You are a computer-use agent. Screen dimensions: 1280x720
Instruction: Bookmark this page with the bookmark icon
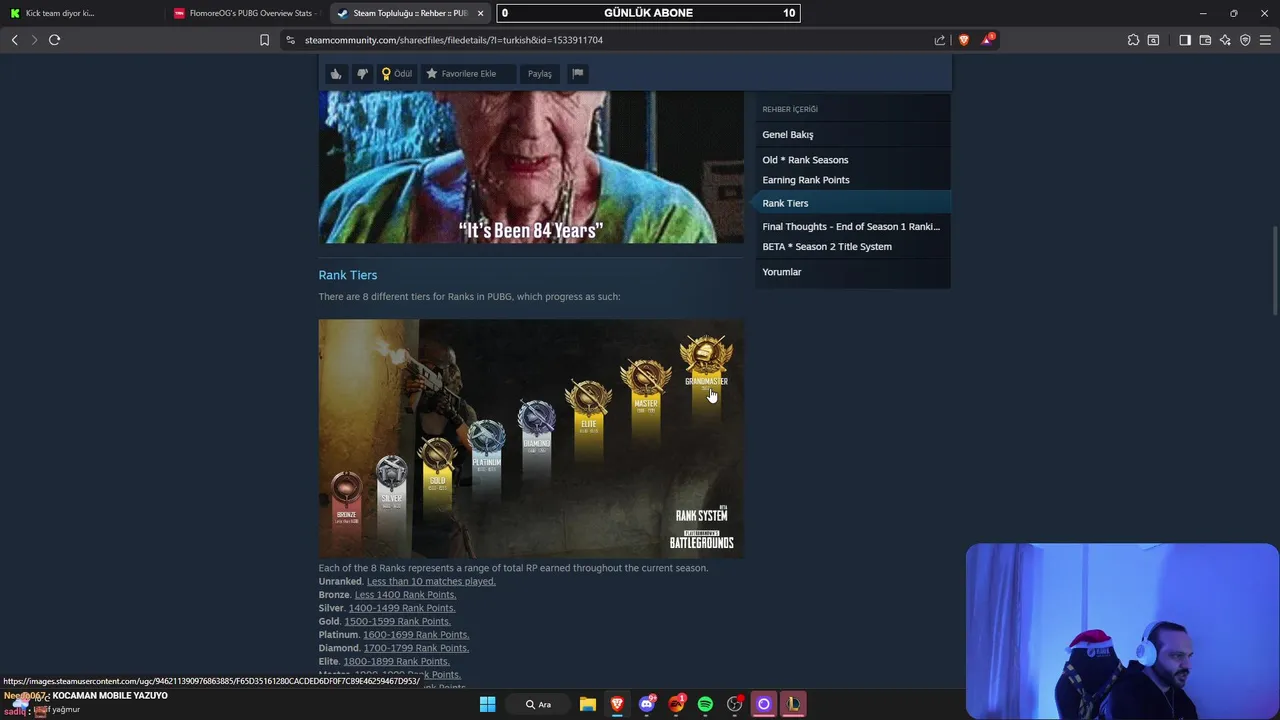(264, 40)
